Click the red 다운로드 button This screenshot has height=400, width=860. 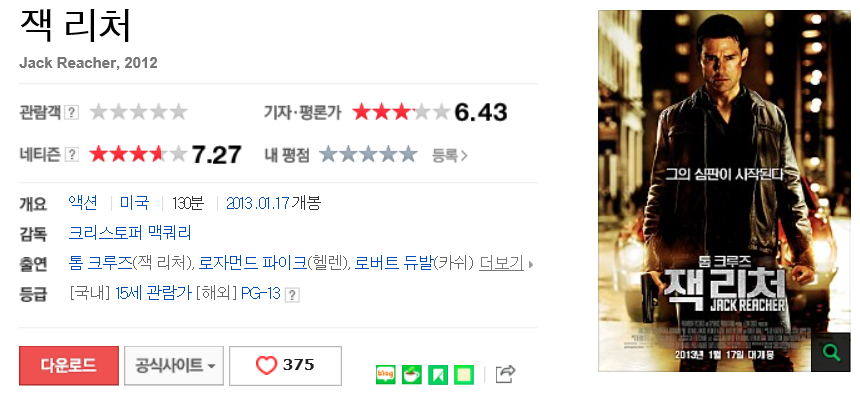tap(69, 365)
